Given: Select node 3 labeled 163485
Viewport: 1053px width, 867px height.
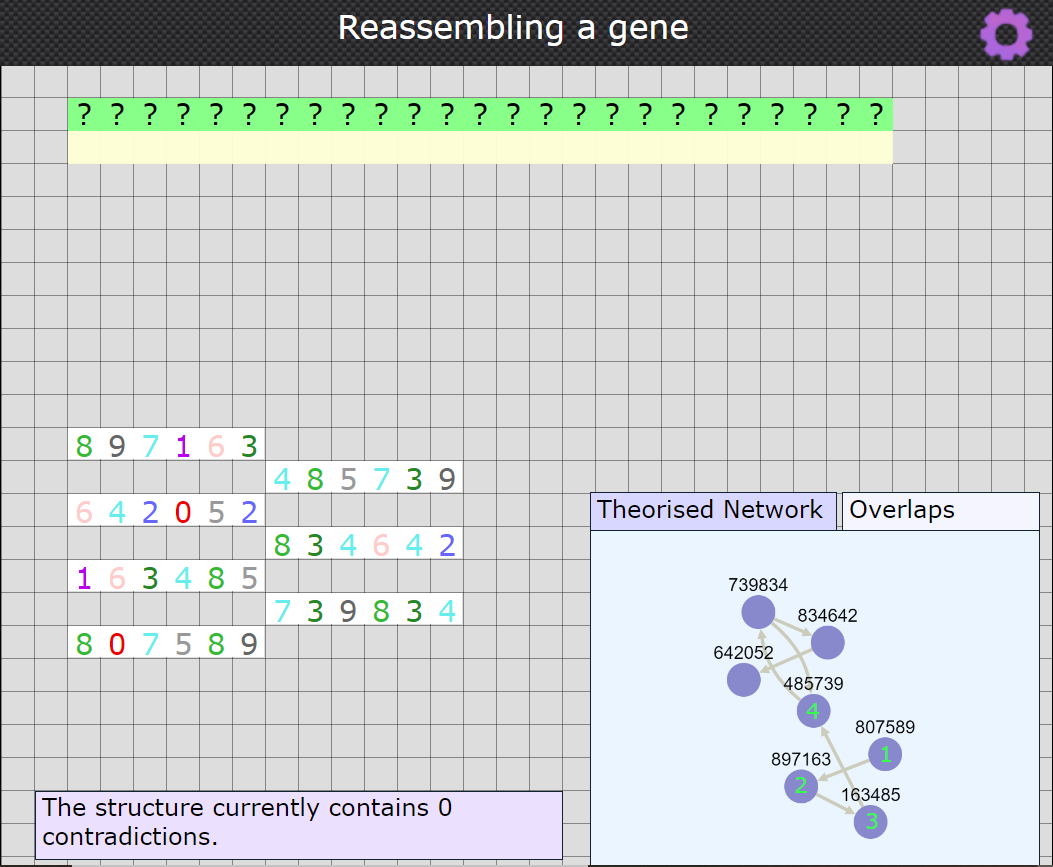Looking at the screenshot, I should point(871,822).
